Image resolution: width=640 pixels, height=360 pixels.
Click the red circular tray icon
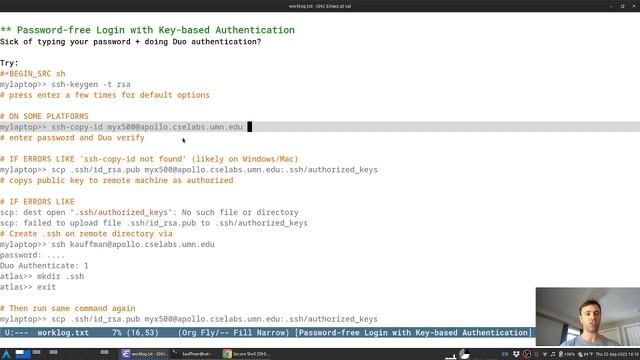pyautogui.click(x=527, y=354)
